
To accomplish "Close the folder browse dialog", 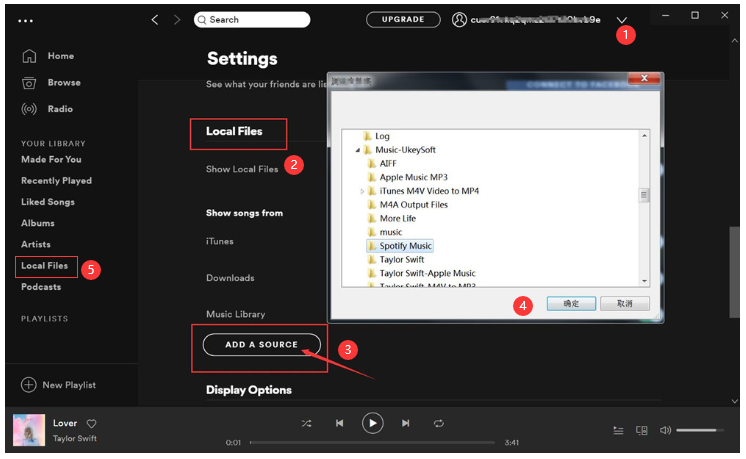I will [x=644, y=78].
